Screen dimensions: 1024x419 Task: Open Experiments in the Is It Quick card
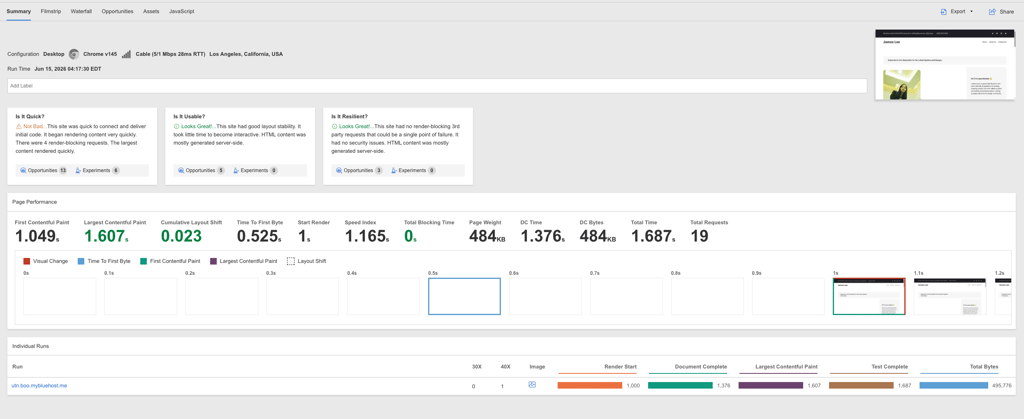[x=97, y=170]
